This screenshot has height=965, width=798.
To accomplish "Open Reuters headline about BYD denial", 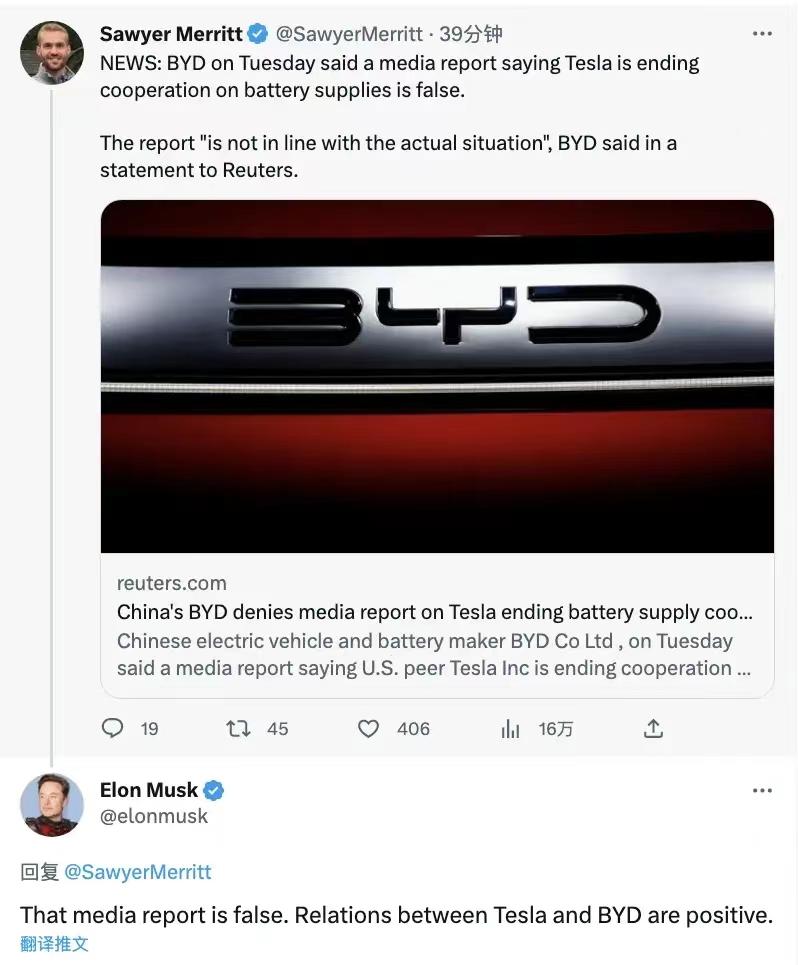I will 435,612.
